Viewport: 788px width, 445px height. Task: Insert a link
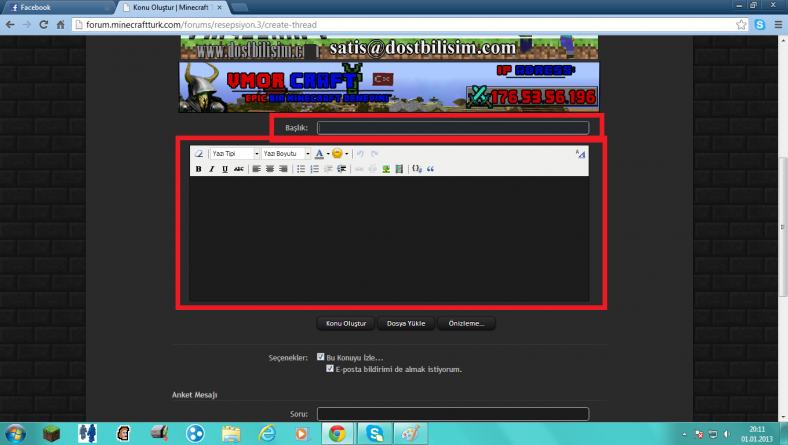tap(359, 169)
